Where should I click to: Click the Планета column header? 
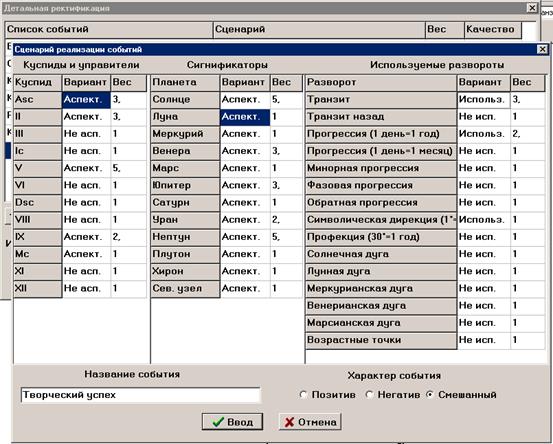[x=186, y=83]
